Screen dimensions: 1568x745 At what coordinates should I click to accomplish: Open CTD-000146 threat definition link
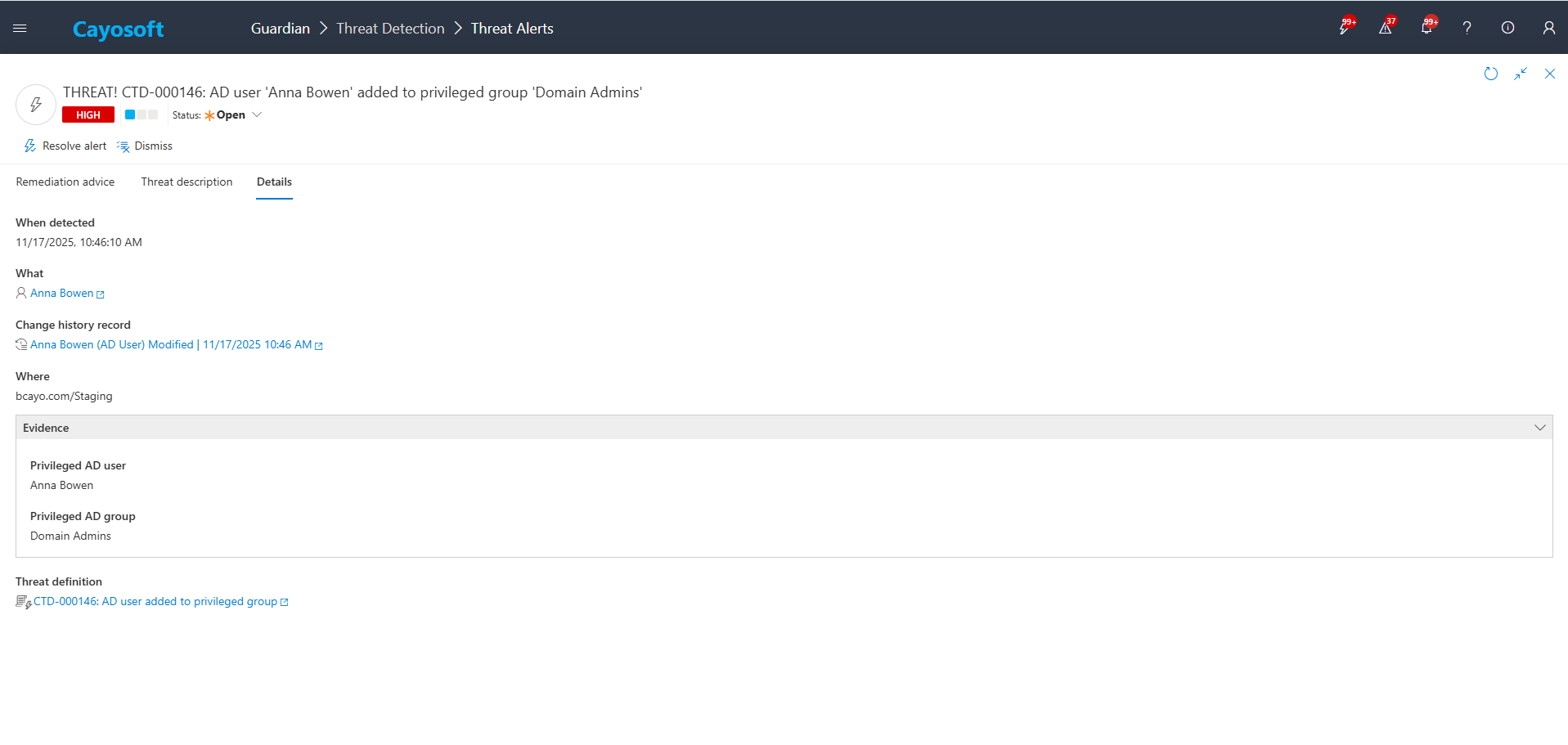pos(155,602)
